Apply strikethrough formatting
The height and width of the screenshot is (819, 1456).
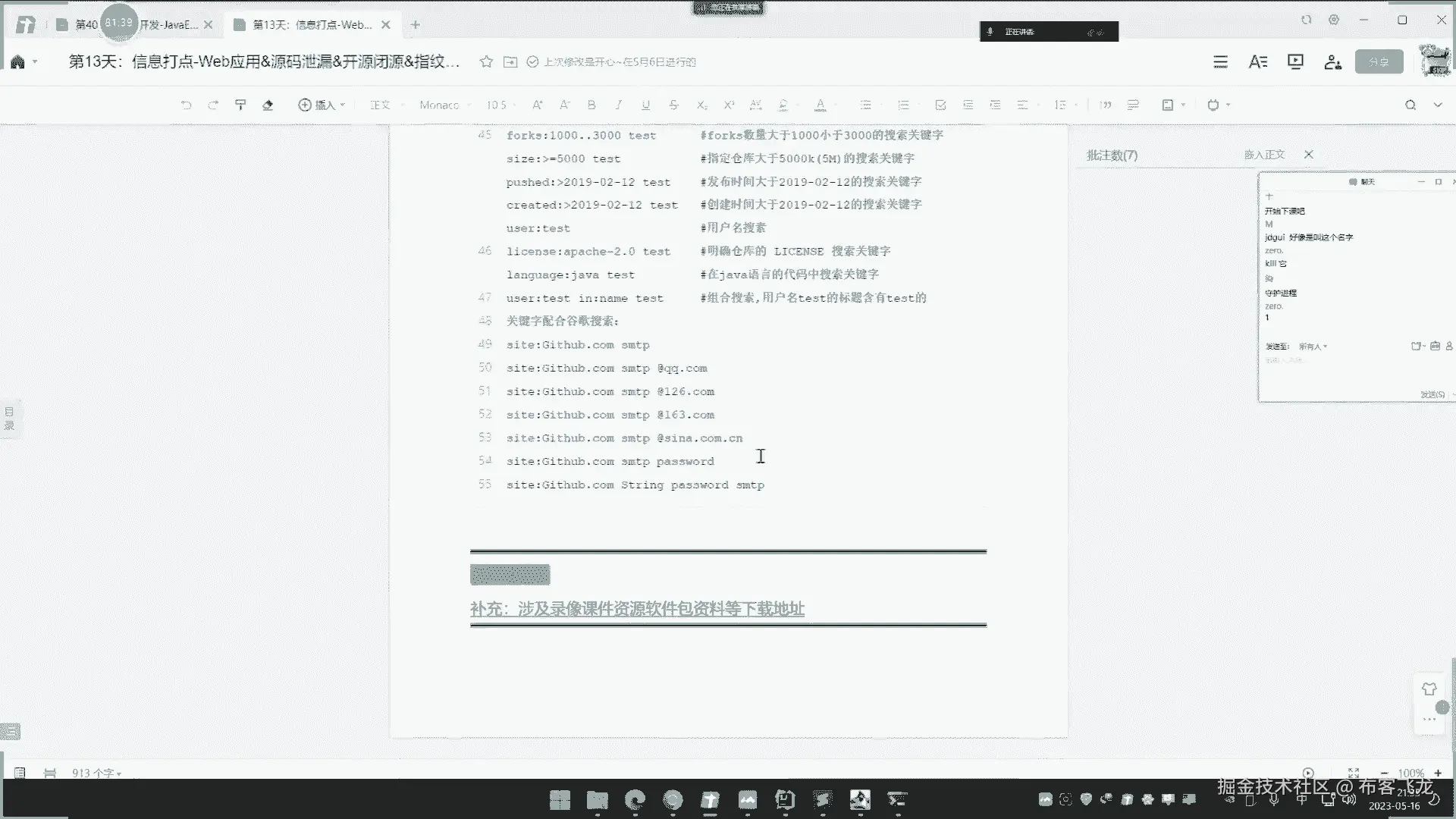pyautogui.click(x=673, y=105)
